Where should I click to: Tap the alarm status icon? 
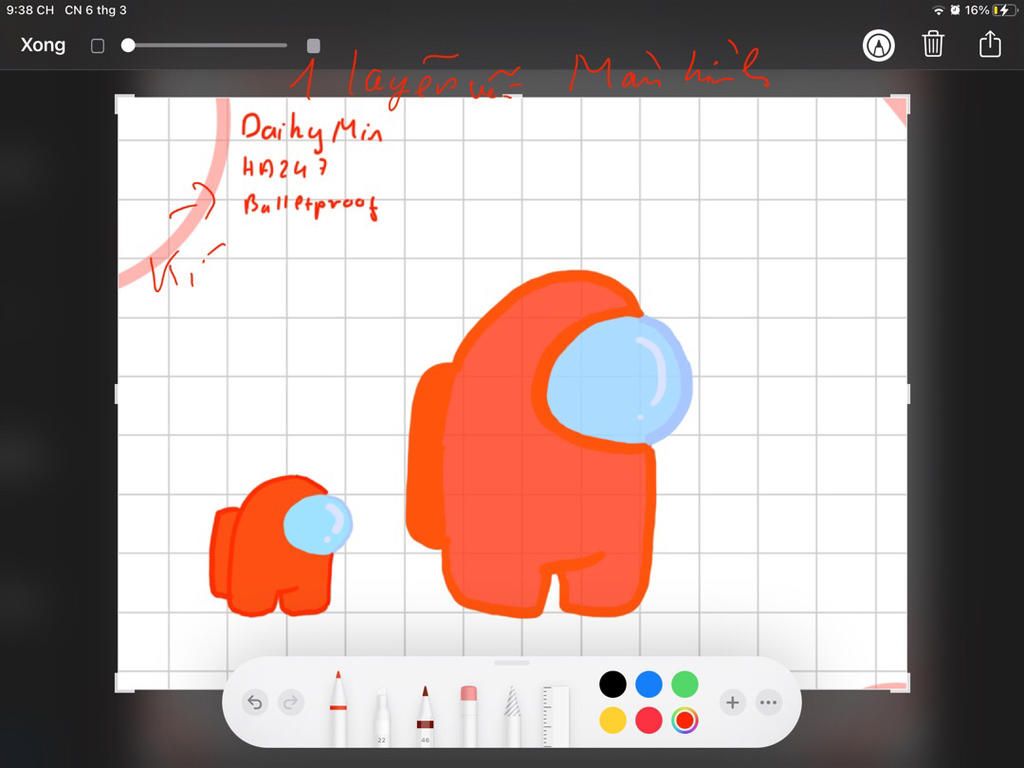click(x=955, y=10)
